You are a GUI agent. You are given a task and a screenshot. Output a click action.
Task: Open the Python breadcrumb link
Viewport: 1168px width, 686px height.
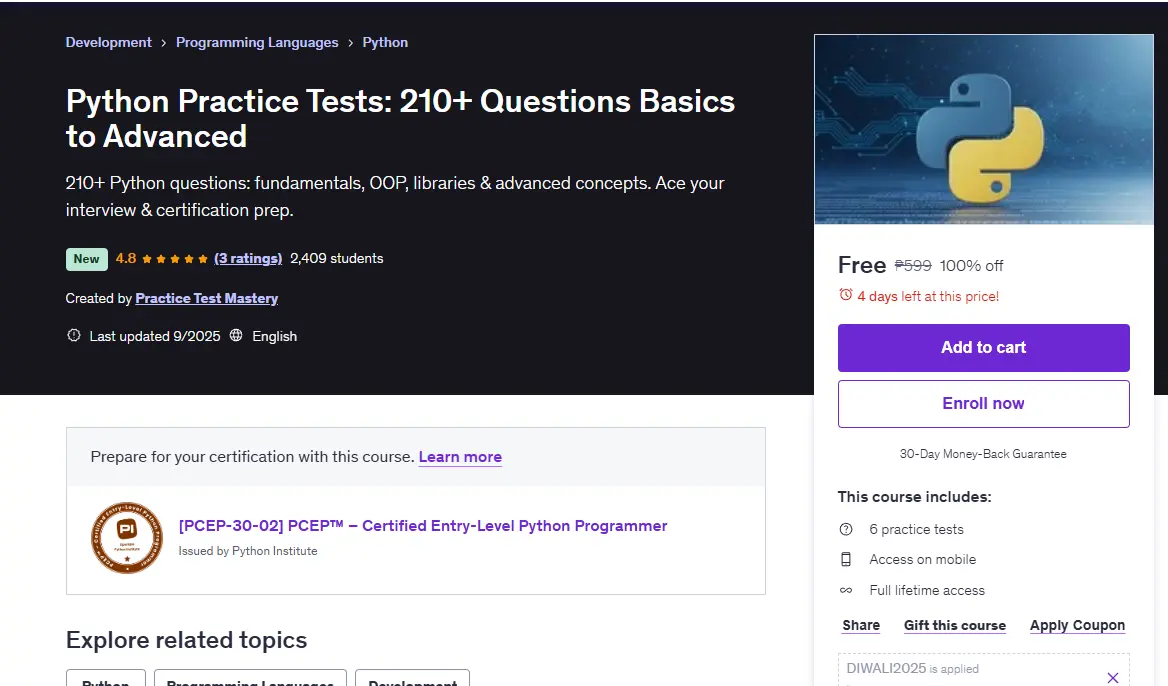pos(385,42)
